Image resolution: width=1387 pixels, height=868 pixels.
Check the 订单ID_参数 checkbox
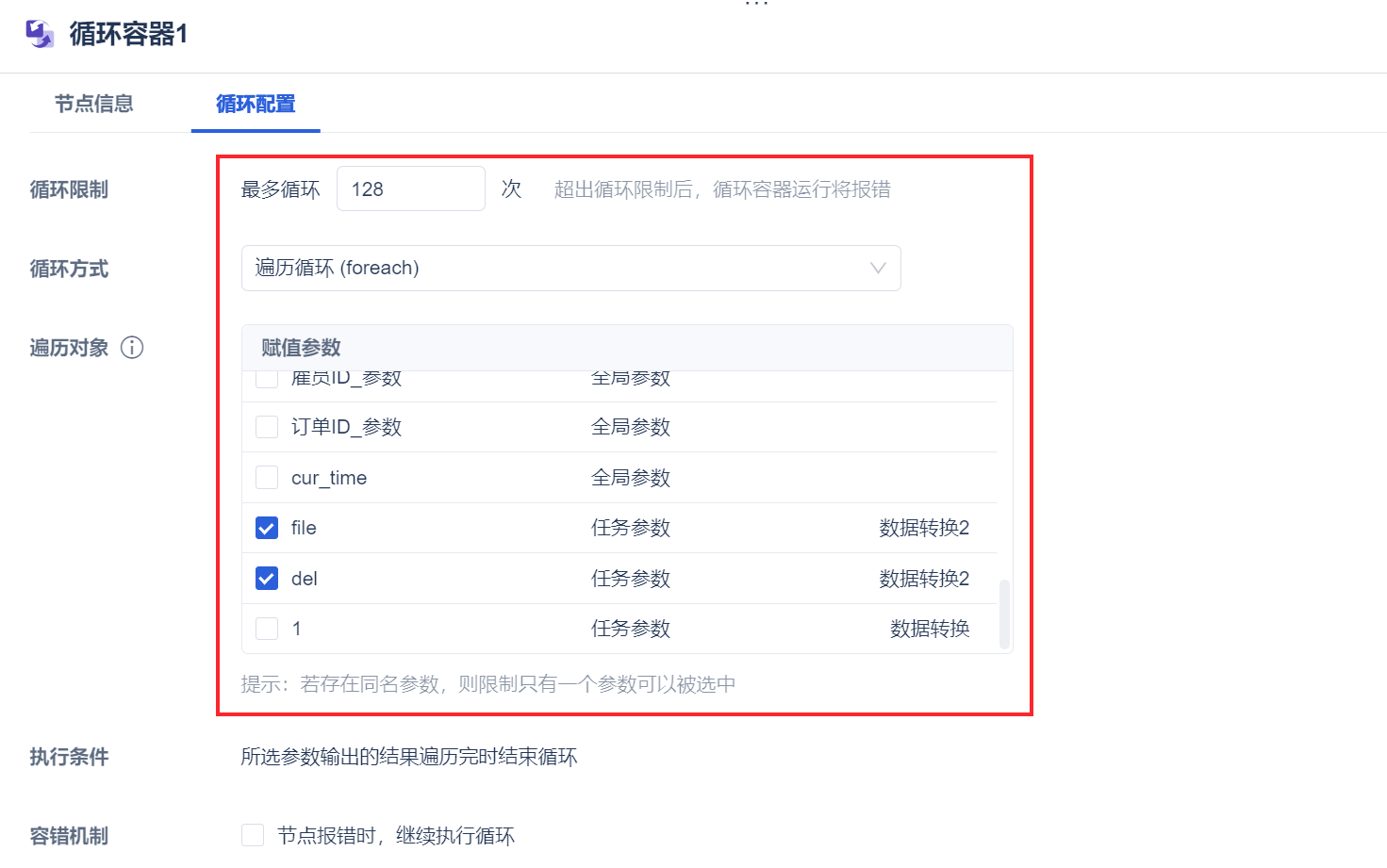tap(267, 427)
